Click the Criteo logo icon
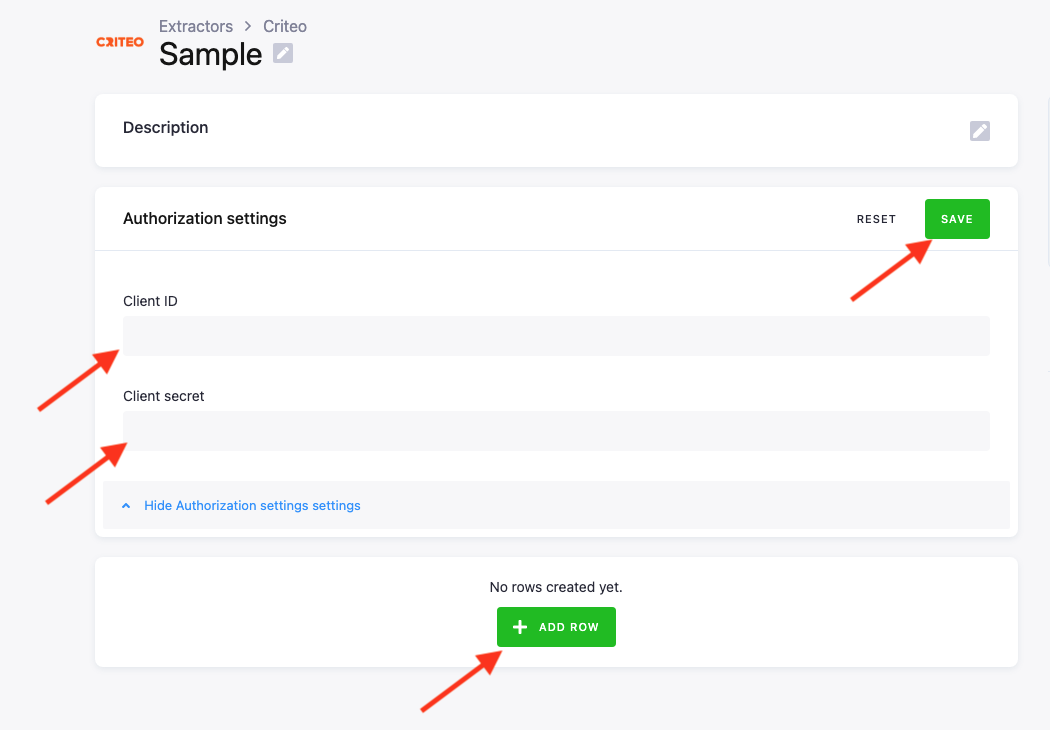The width and height of the screenshot is (1050, 730). coord(120,42)
